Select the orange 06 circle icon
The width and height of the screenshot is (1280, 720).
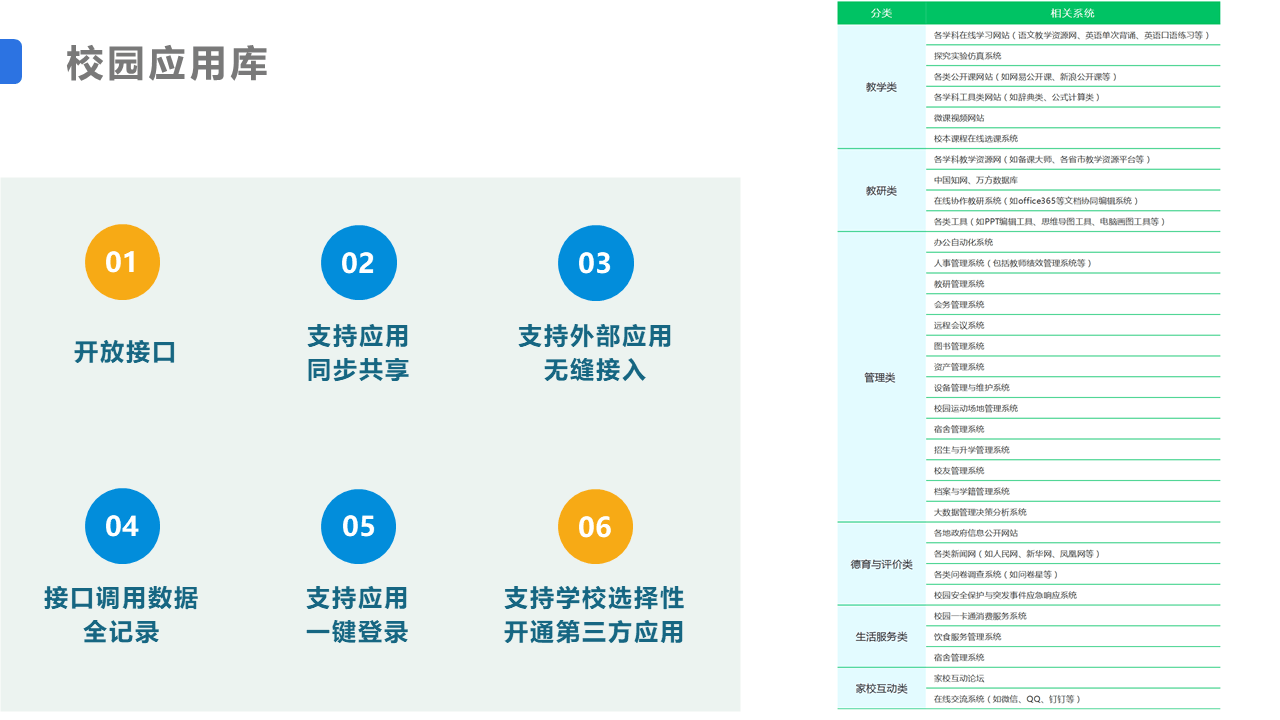point(595,526)
